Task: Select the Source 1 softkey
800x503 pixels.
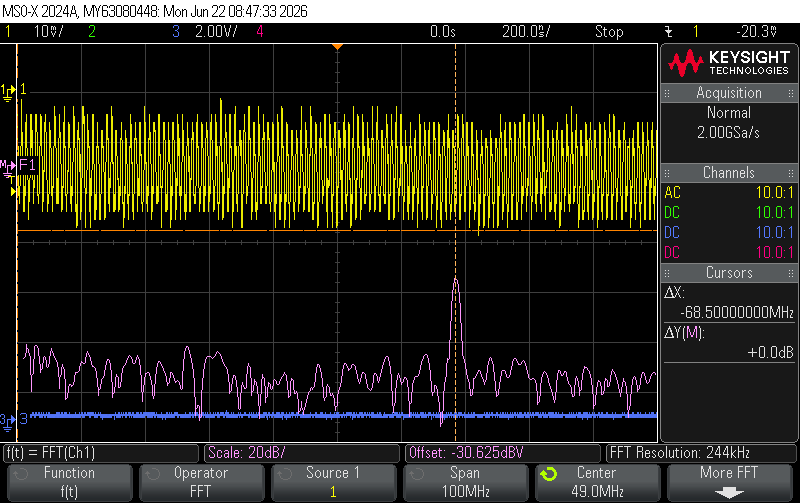Action: 333,482
